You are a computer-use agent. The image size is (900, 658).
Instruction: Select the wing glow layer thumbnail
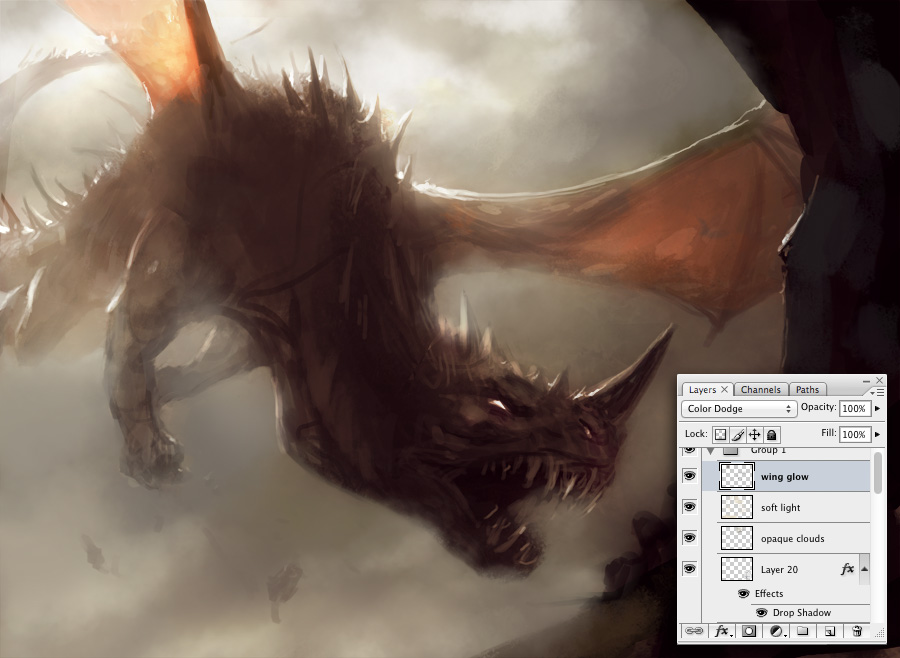coord(737,476)
